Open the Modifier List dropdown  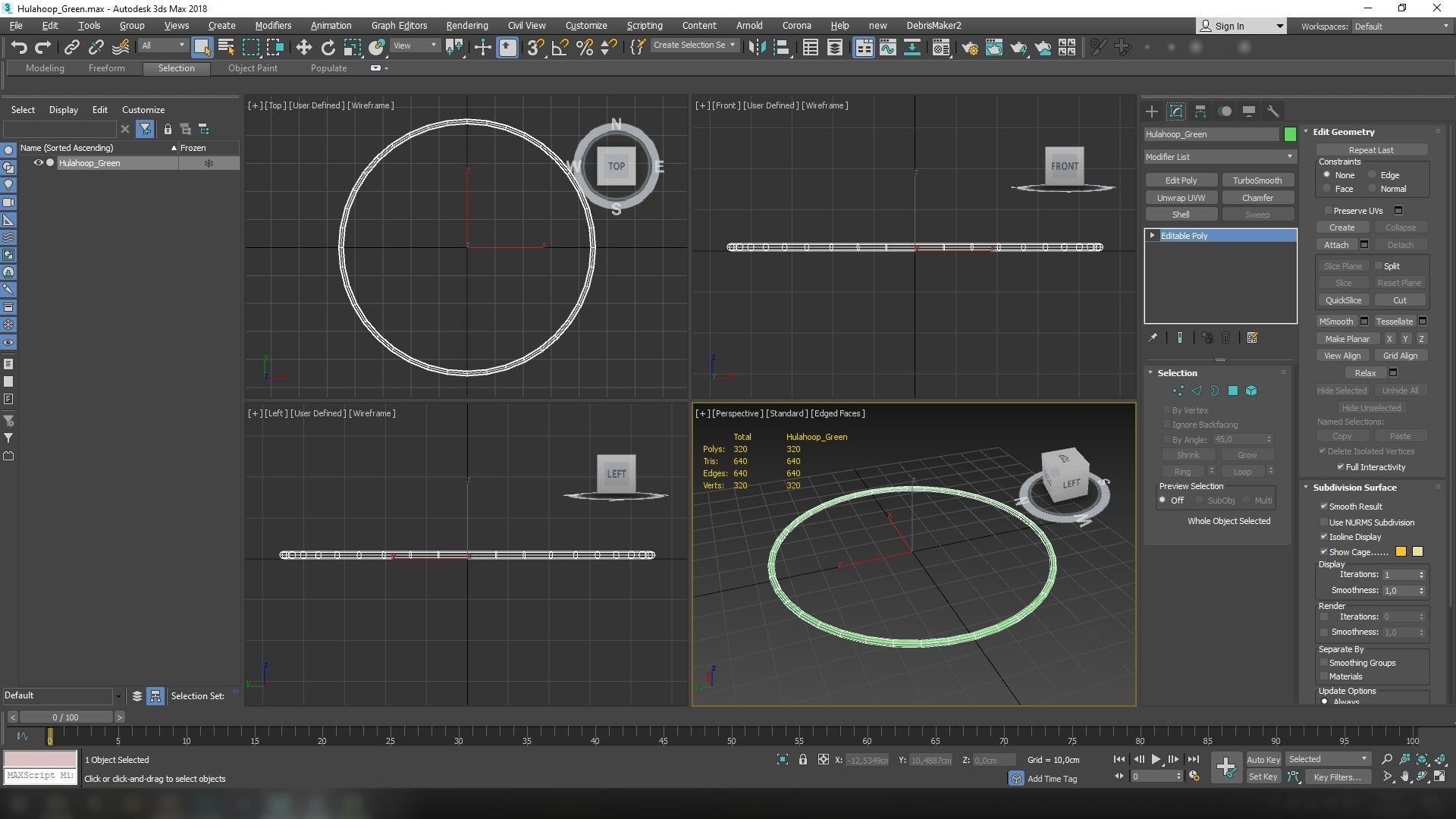click(x=1219, y=157)
